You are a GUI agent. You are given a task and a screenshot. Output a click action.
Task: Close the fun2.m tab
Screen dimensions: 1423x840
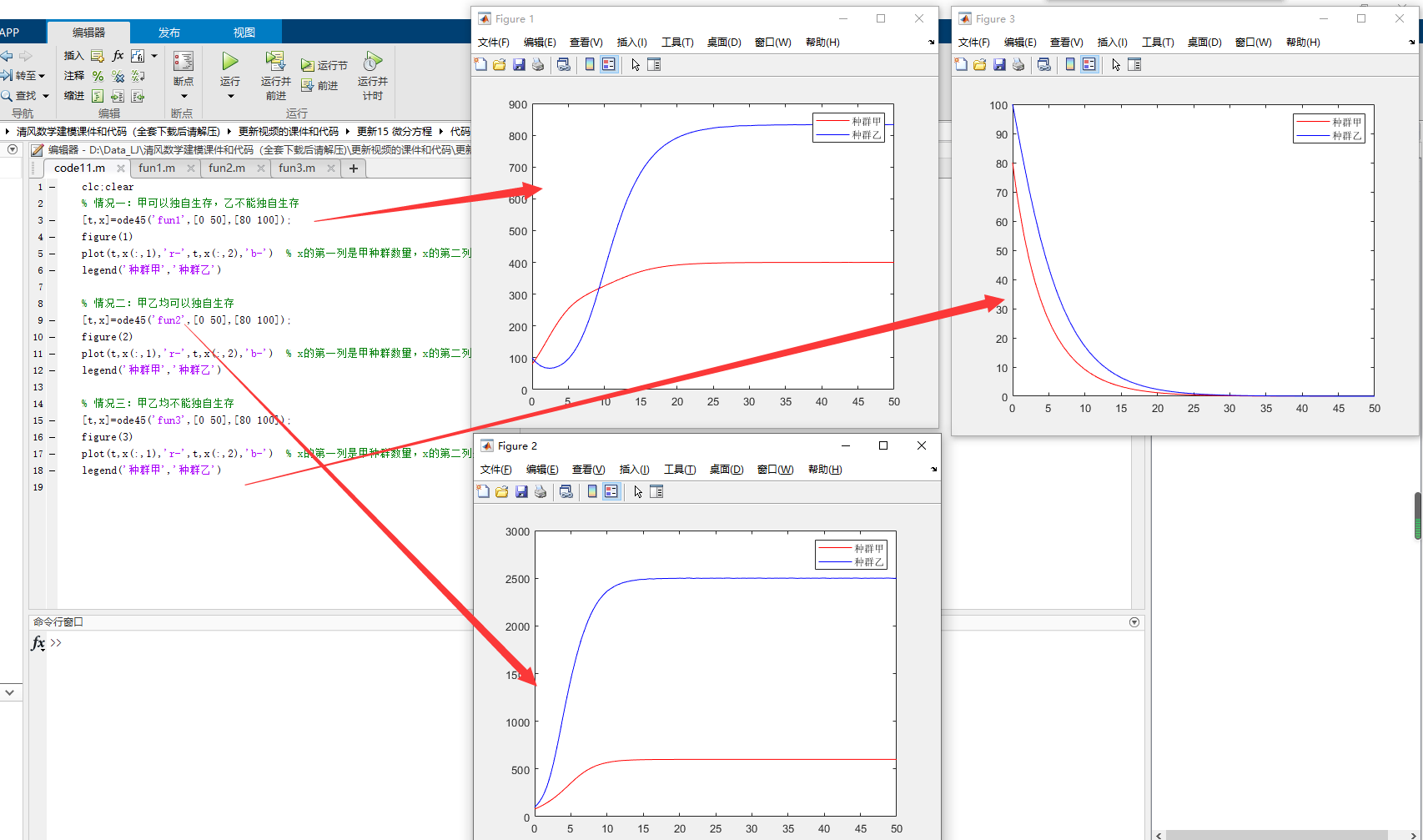[261, 169]
